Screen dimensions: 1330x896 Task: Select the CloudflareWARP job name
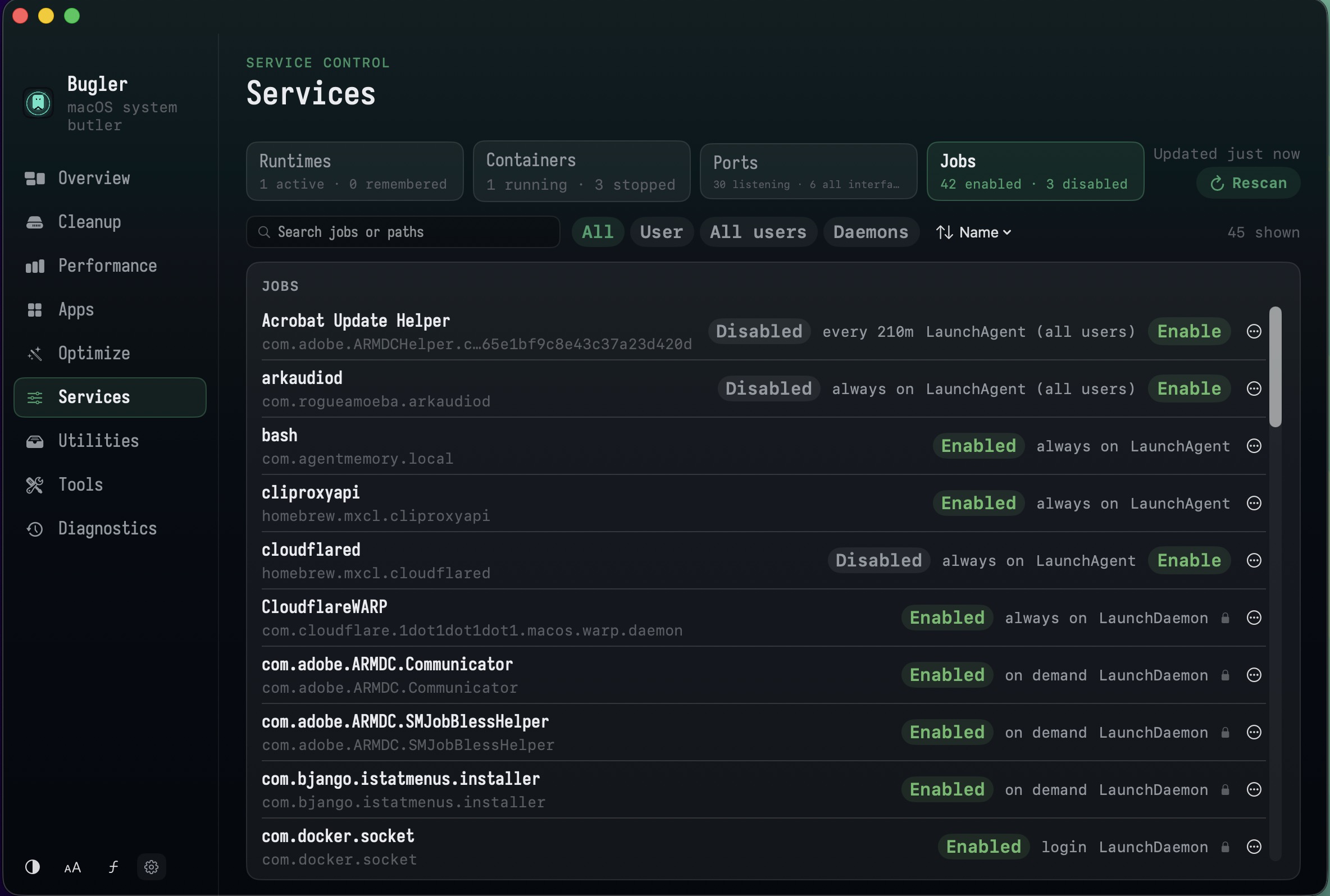325,607
